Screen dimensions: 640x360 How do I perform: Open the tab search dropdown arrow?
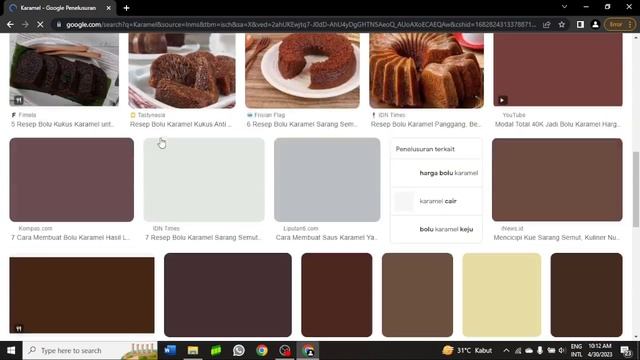pyautogui.click(x=564, y=7)
